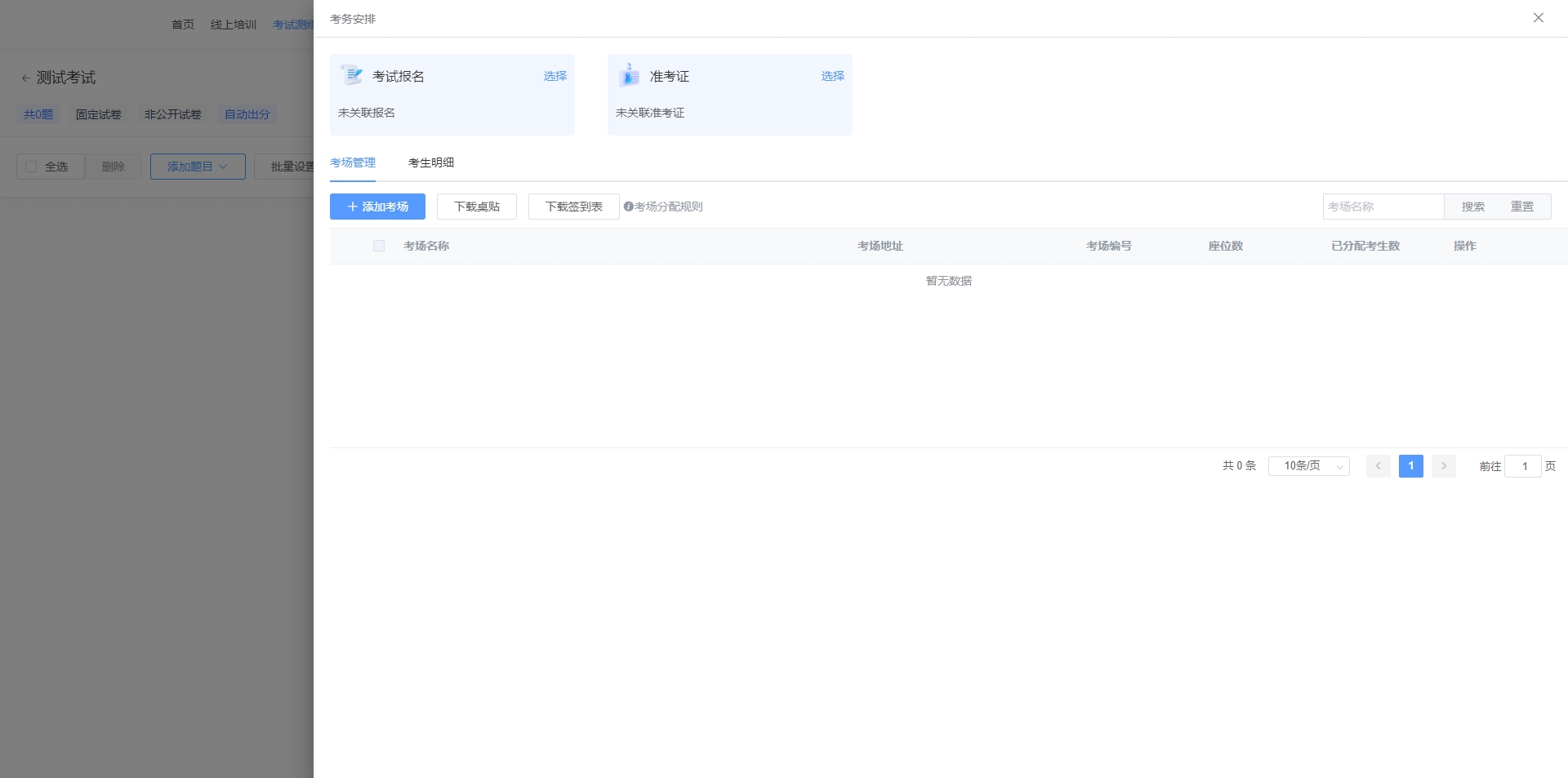This screenshot has height=778, width=1568.
Task: Click the 重置 button
Action: click(1521, 207)
